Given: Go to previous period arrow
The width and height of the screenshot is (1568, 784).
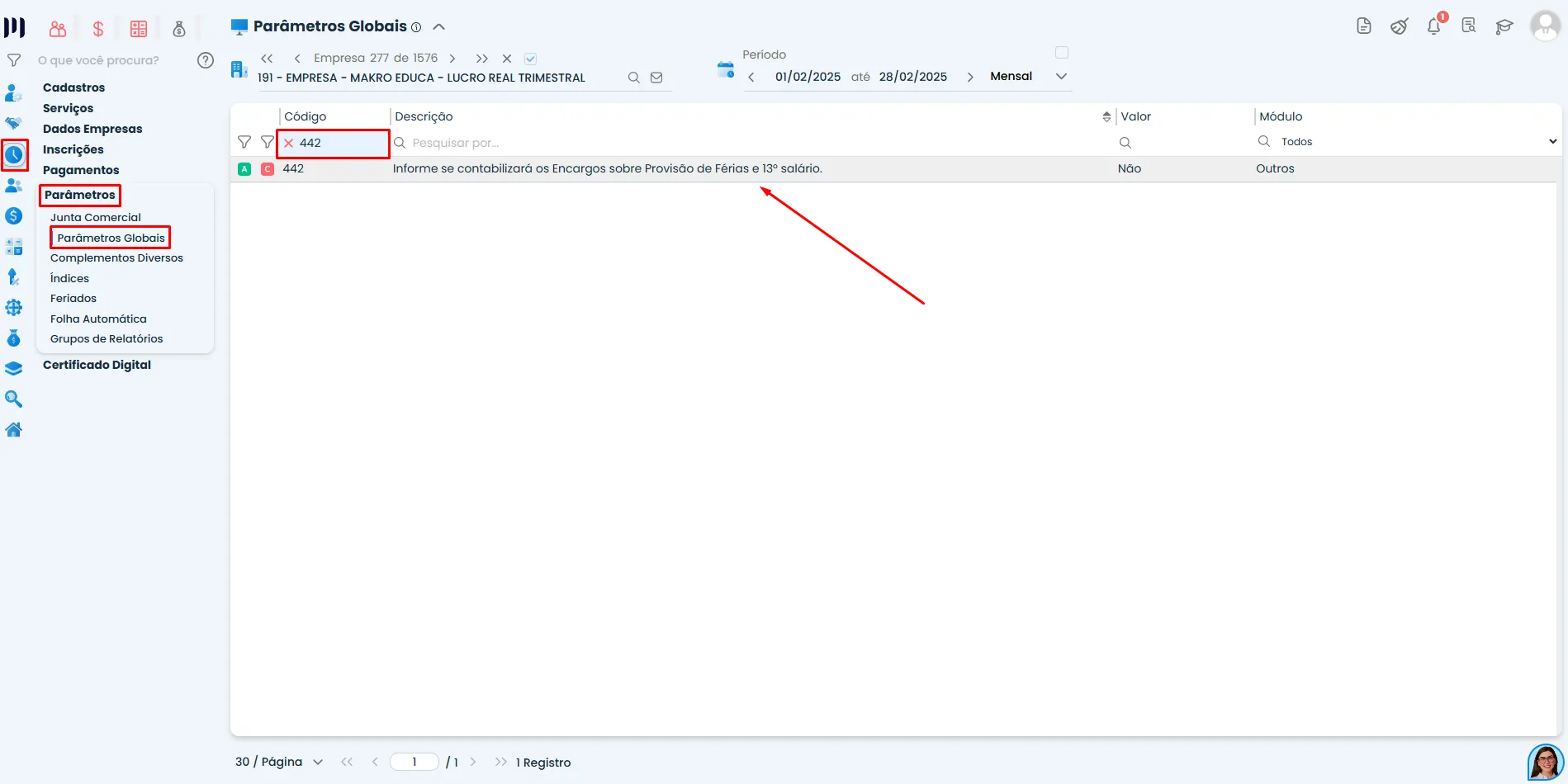Looking at the screenshot, I should pyautogui.click(x=751, y=77).
